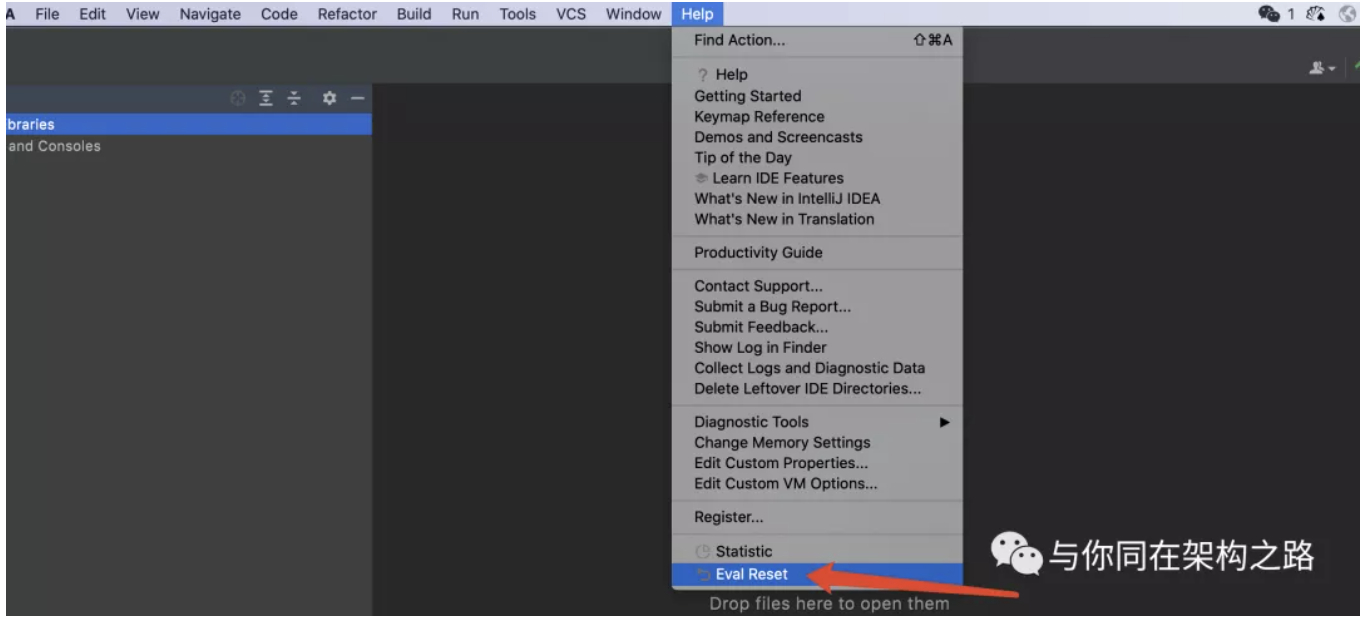Click the Collapse All icon in project panel

point(294,98)
